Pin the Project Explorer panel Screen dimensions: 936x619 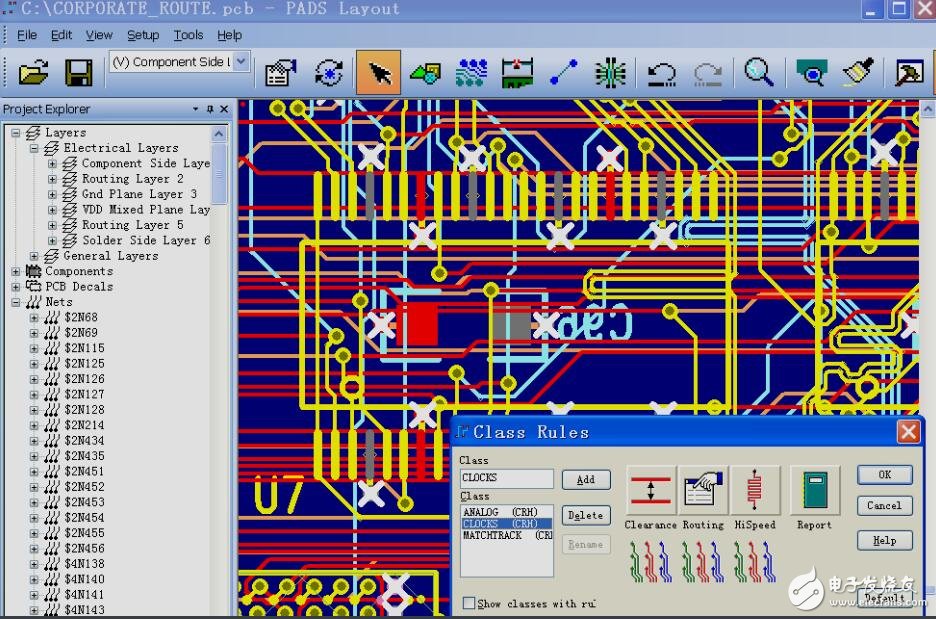[x=210, y=109]
